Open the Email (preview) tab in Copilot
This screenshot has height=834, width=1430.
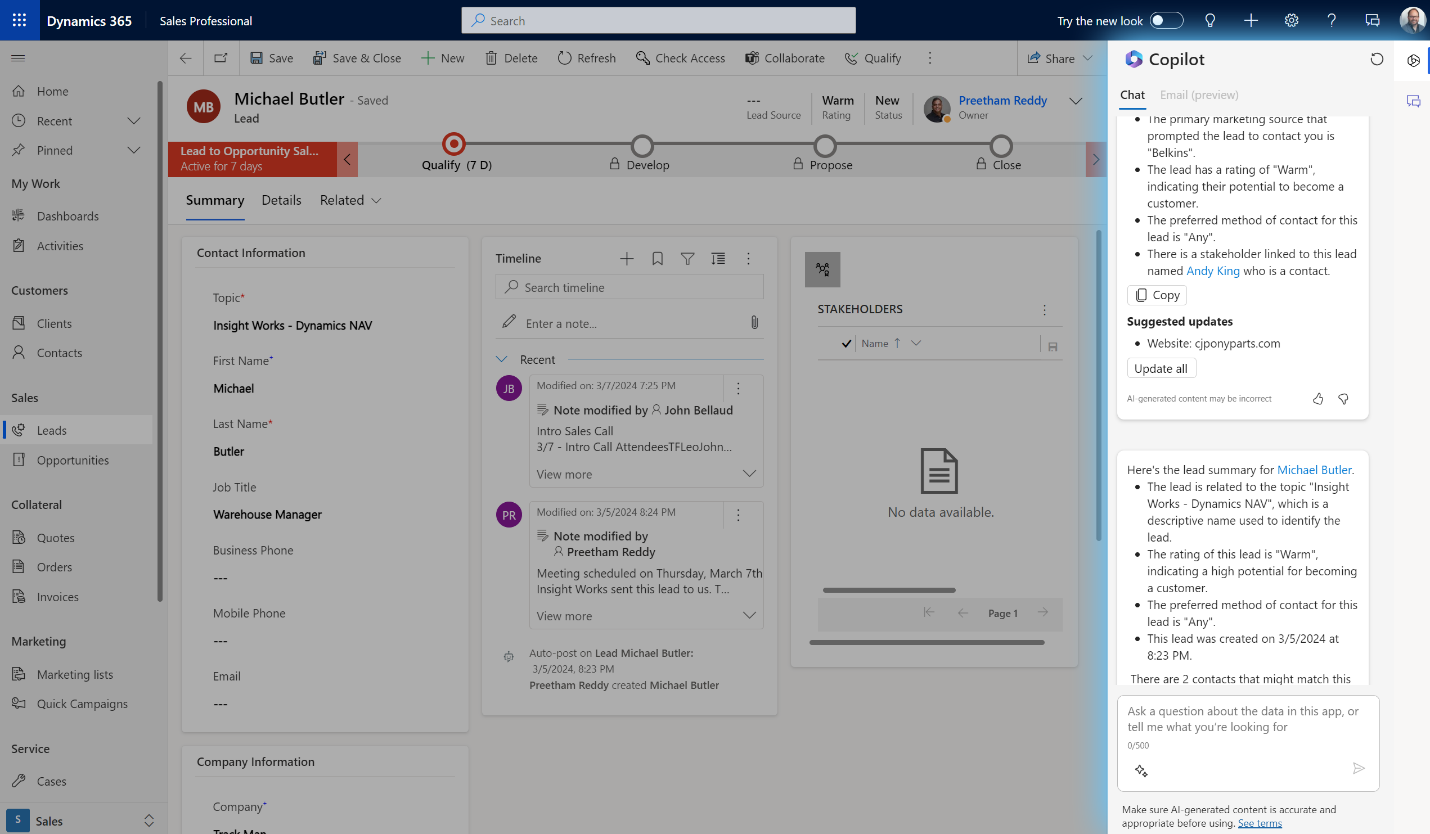pos(1199,95)
